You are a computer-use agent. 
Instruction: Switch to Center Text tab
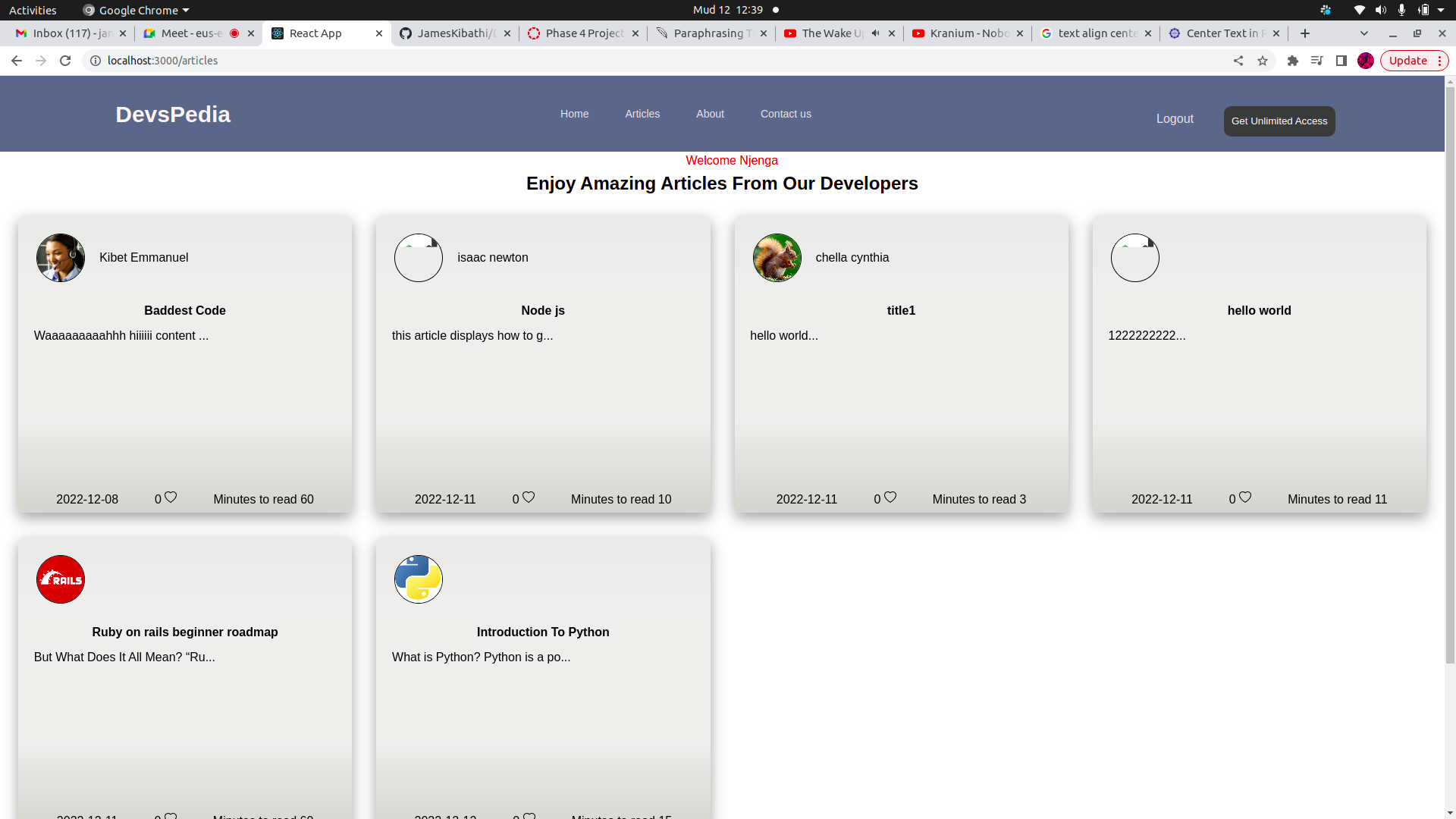coord(1225,33)
